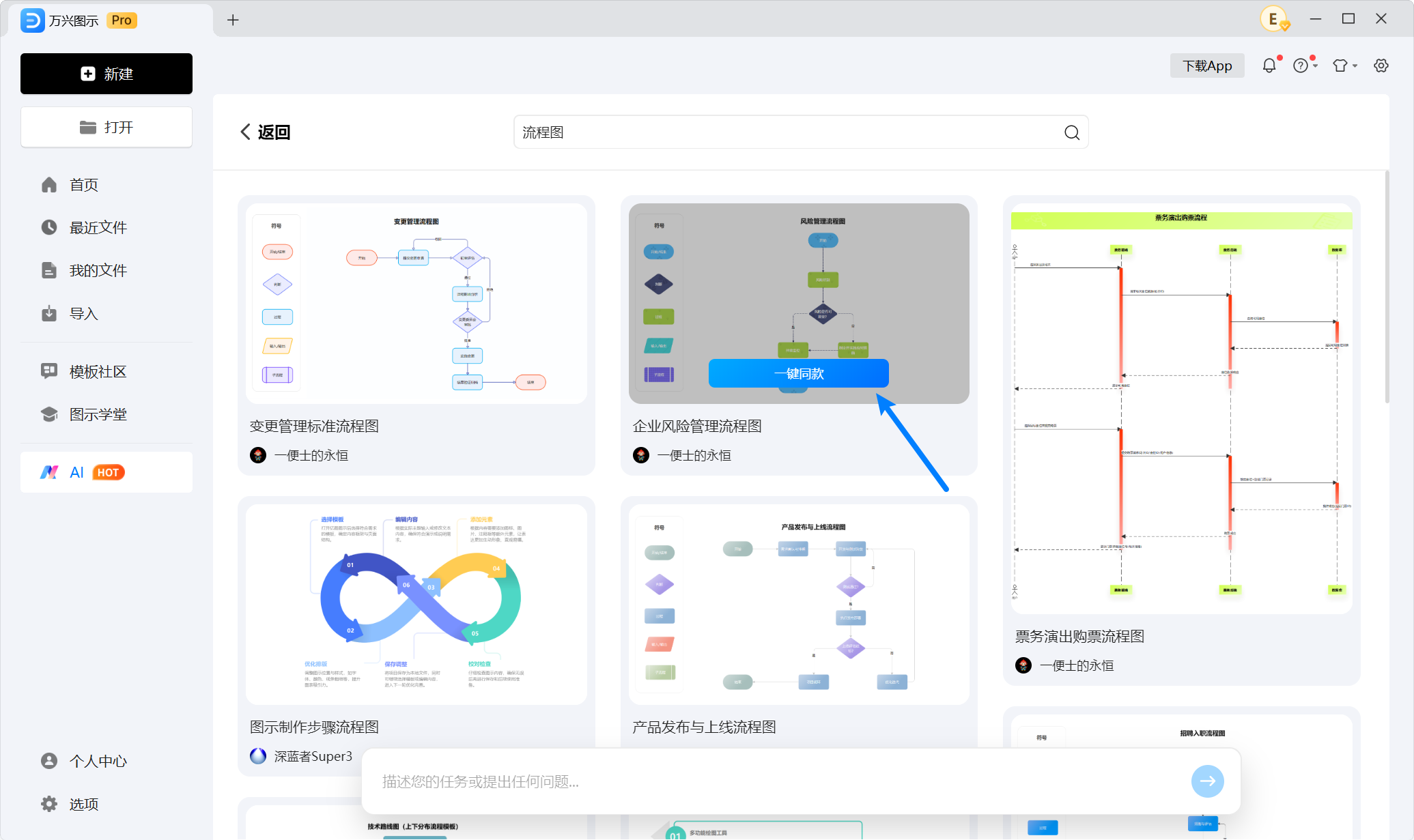Click the 企业风险管理流程图 title
The width and height of the screenshot is (1414, 840).
click(697, 426)
